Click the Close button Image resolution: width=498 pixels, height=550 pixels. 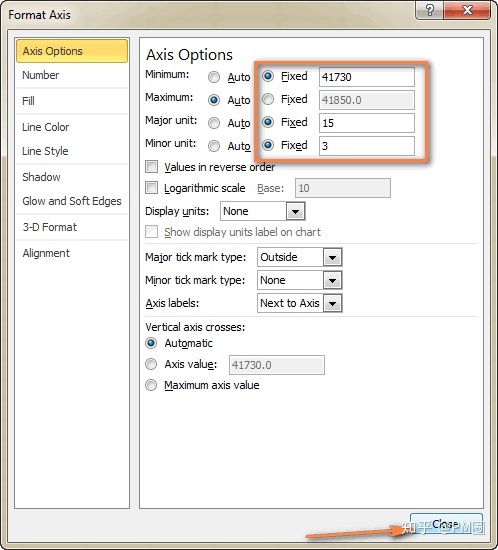446,524
